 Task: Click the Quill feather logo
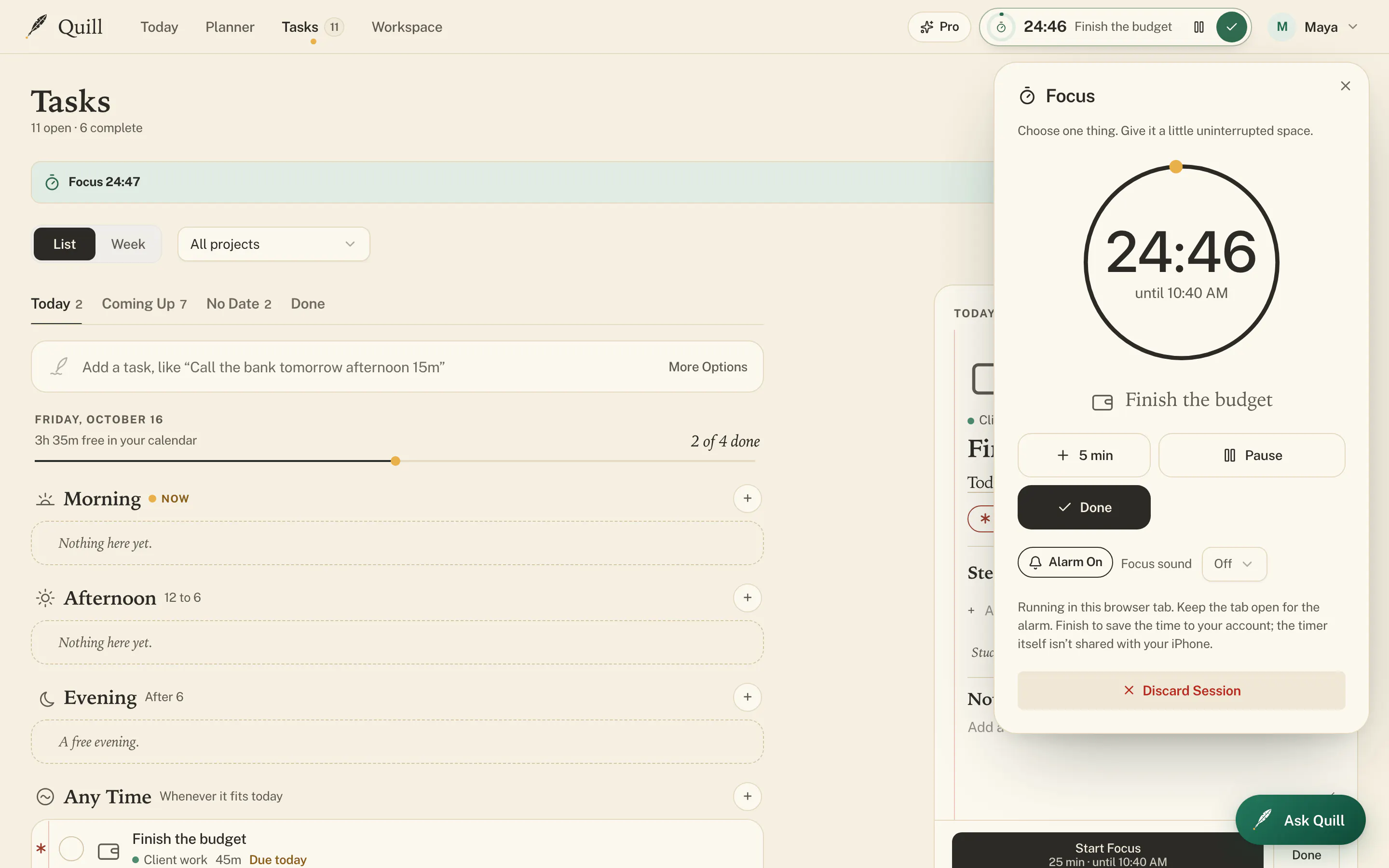tap(37, 27)
